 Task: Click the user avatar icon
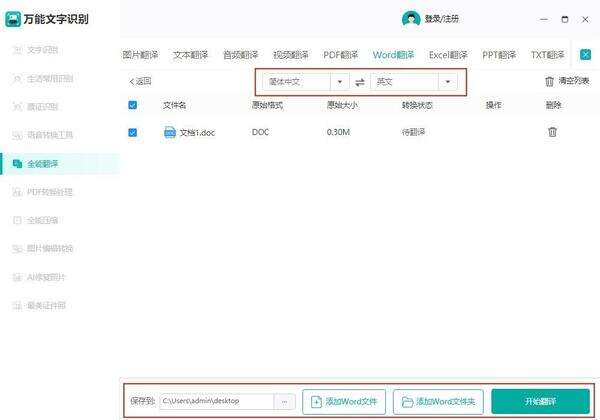[411, 19]
